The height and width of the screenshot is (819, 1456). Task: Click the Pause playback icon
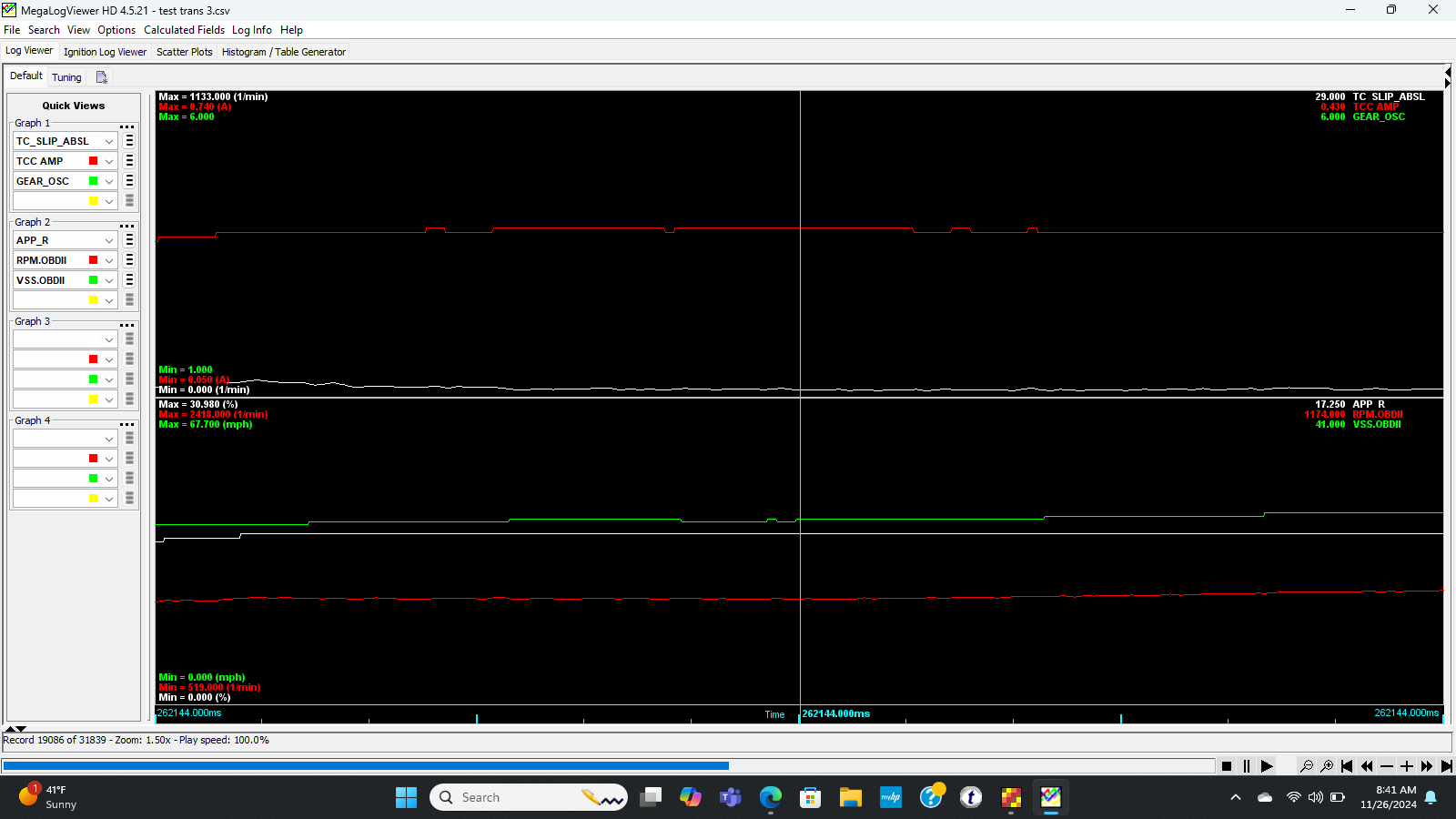tap(1247, 766)
